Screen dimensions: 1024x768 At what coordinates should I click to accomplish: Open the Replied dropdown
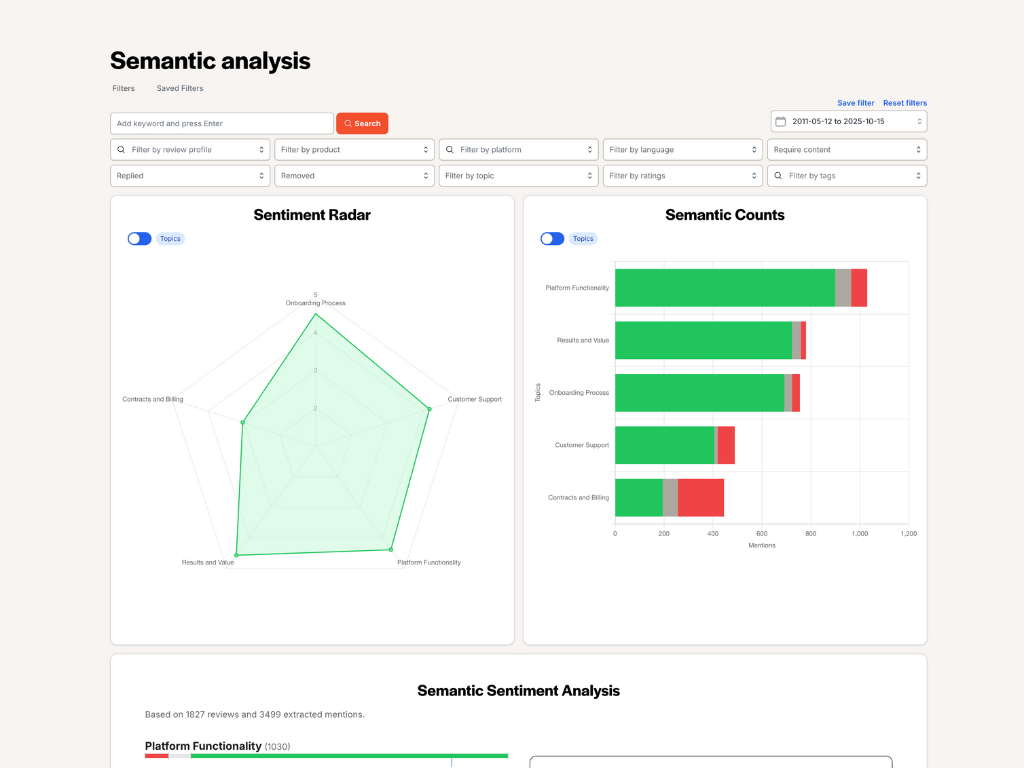coord(190,176)
